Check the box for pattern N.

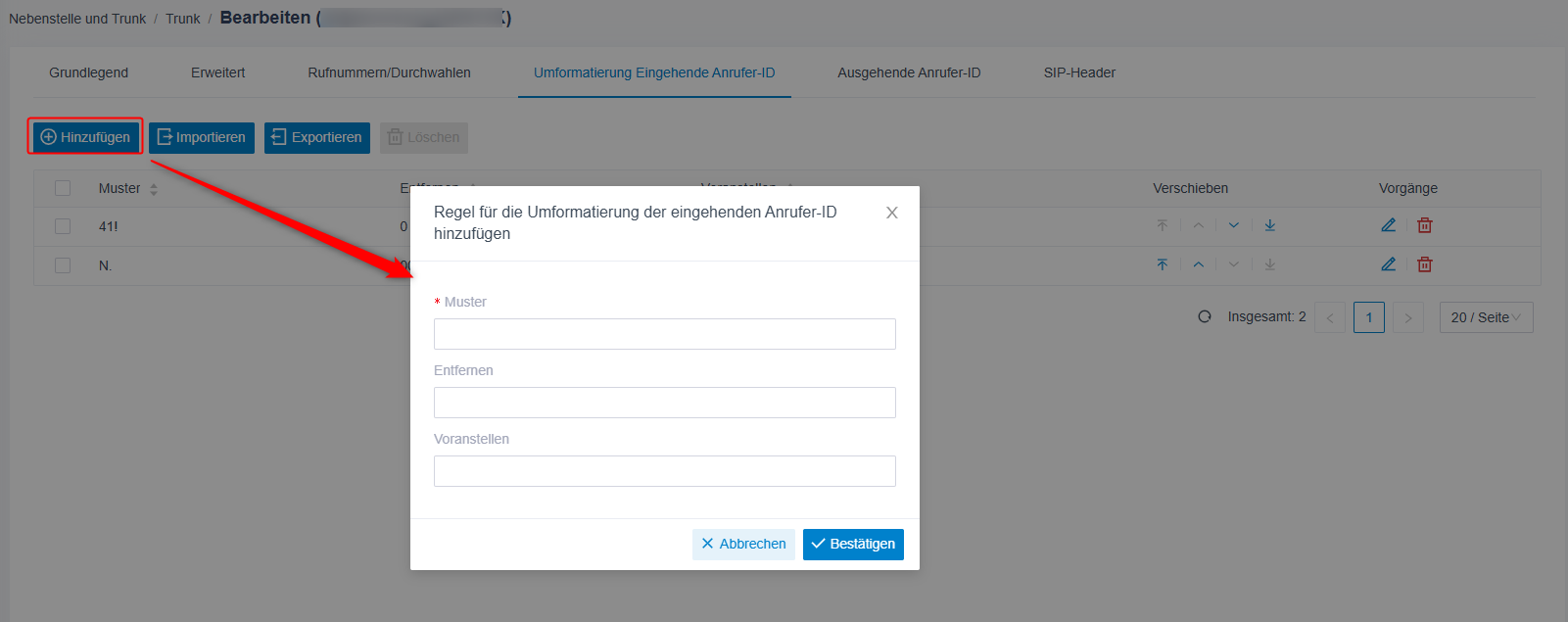pyautogui.click(x=63, y=265)
